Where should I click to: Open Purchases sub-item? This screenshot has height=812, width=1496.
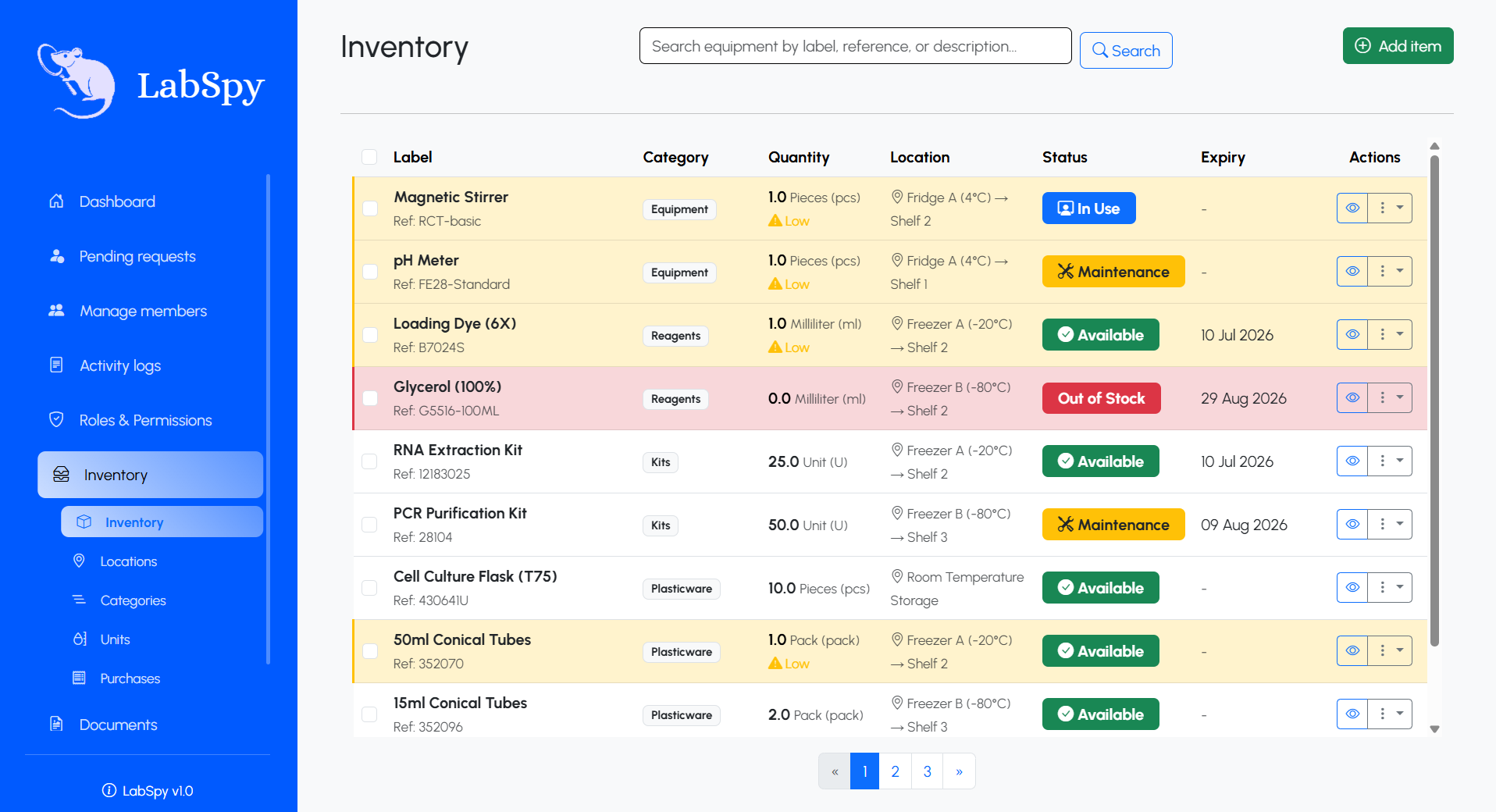[130, 678]
